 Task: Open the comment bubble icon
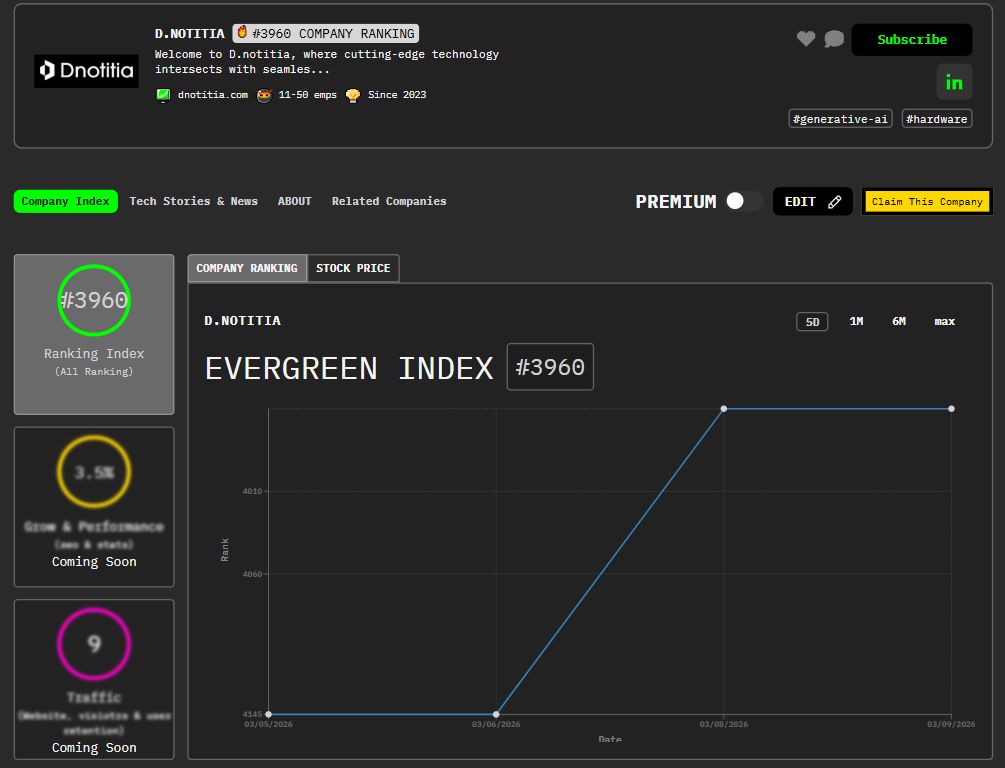834,39
